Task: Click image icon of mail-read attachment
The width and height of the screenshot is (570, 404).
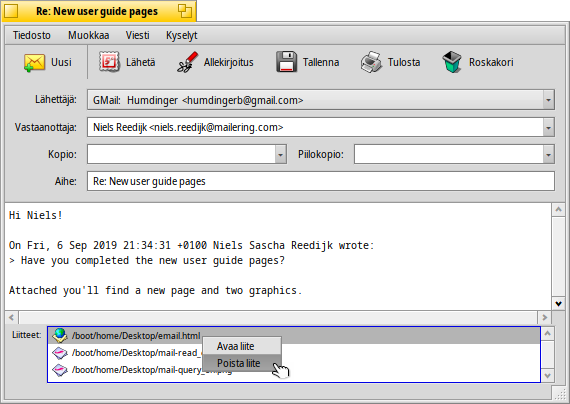Action: click(60, 353)
